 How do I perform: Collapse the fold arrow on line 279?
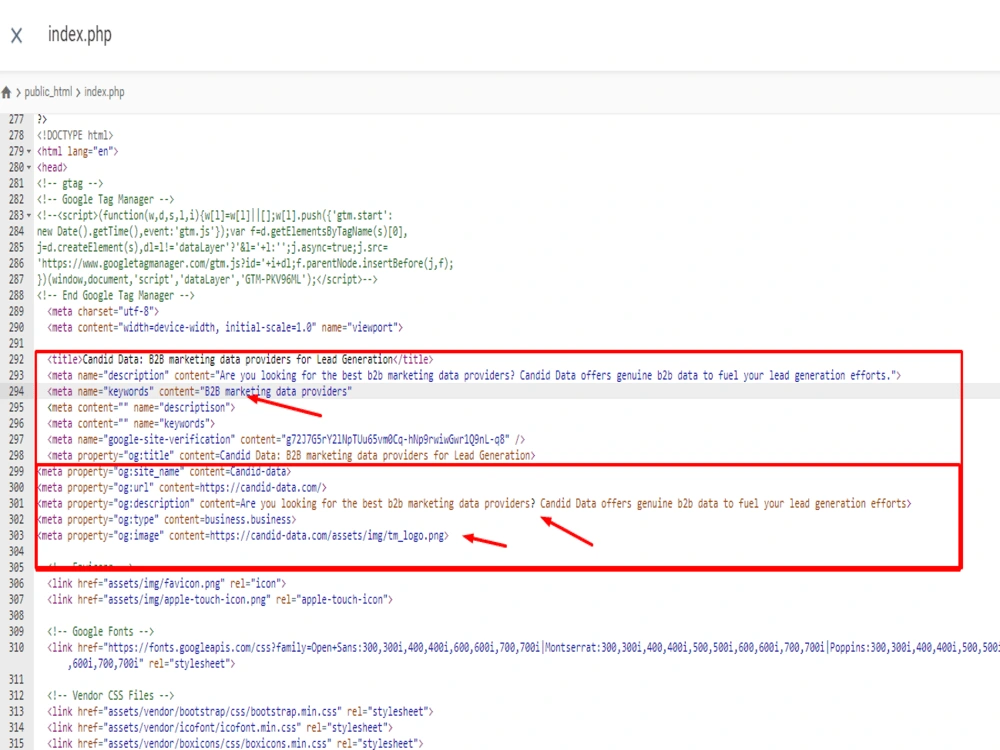coord(29,152)
